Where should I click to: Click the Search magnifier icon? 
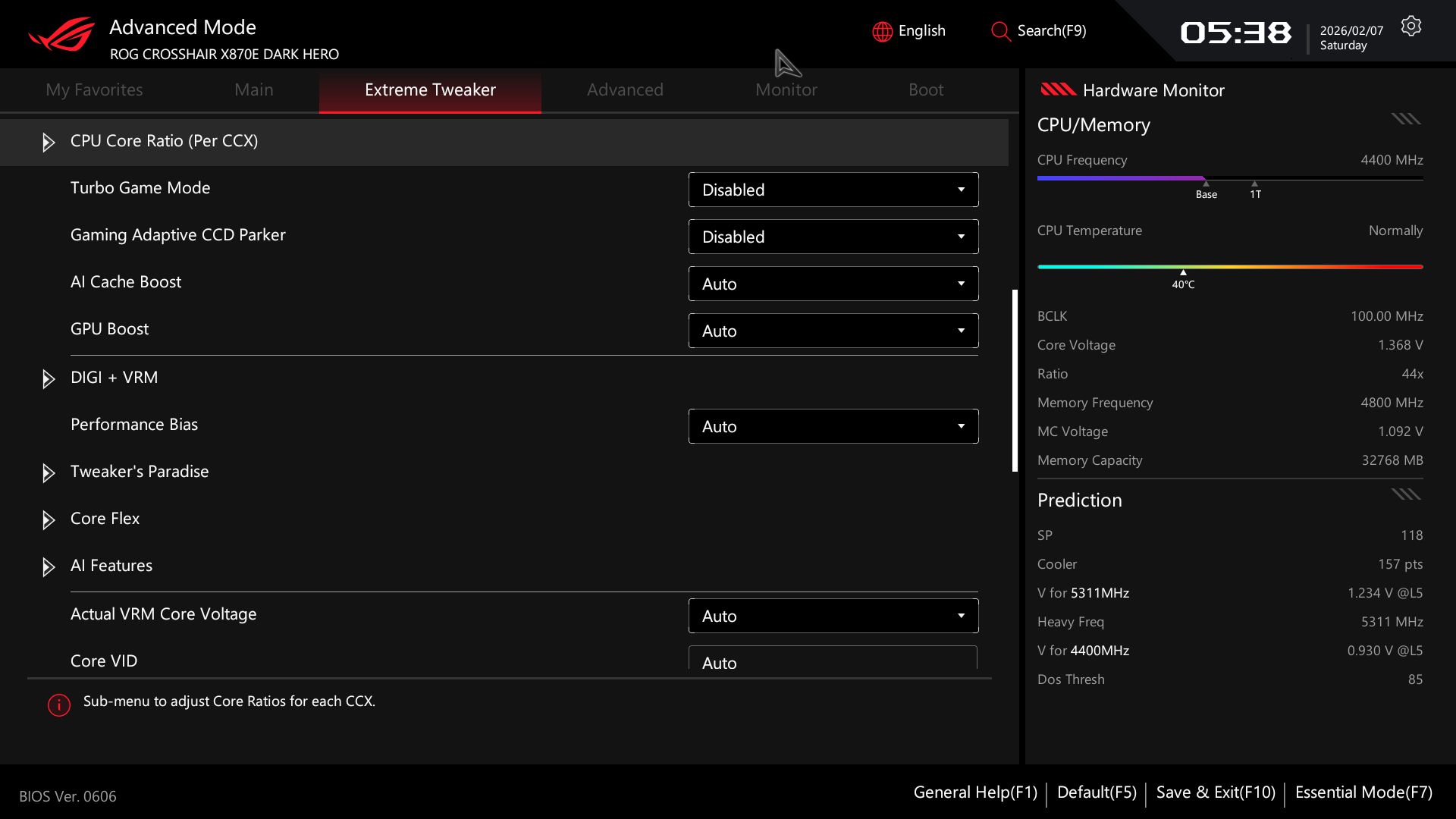pyautogui.click(x=1000, y=31)
